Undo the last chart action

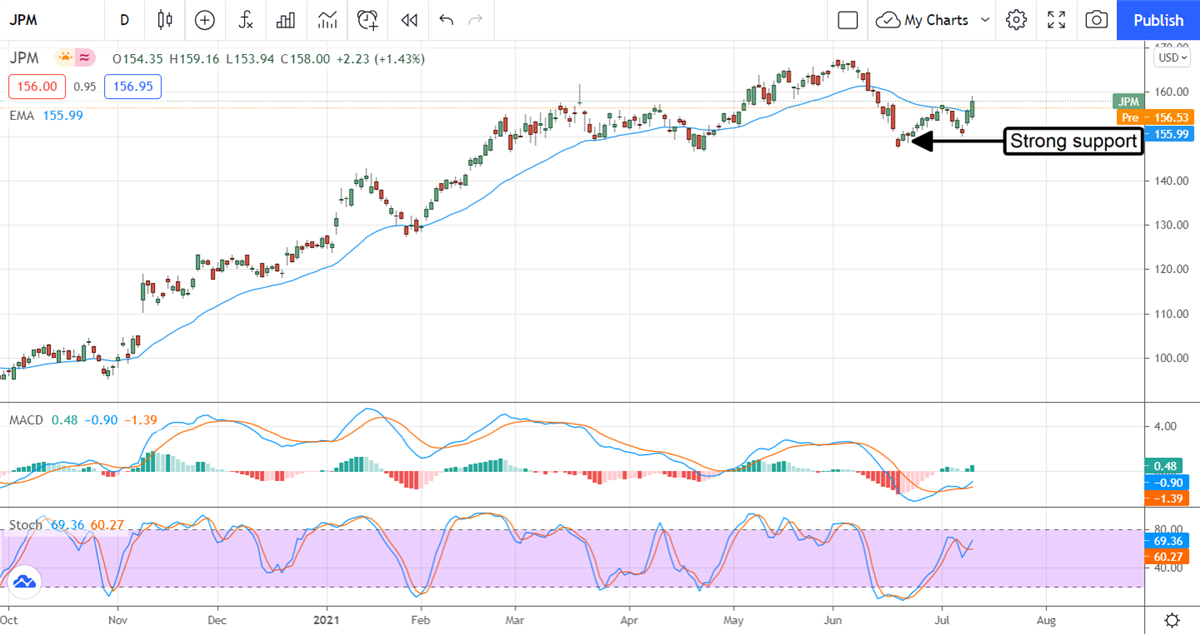point(446,20)
